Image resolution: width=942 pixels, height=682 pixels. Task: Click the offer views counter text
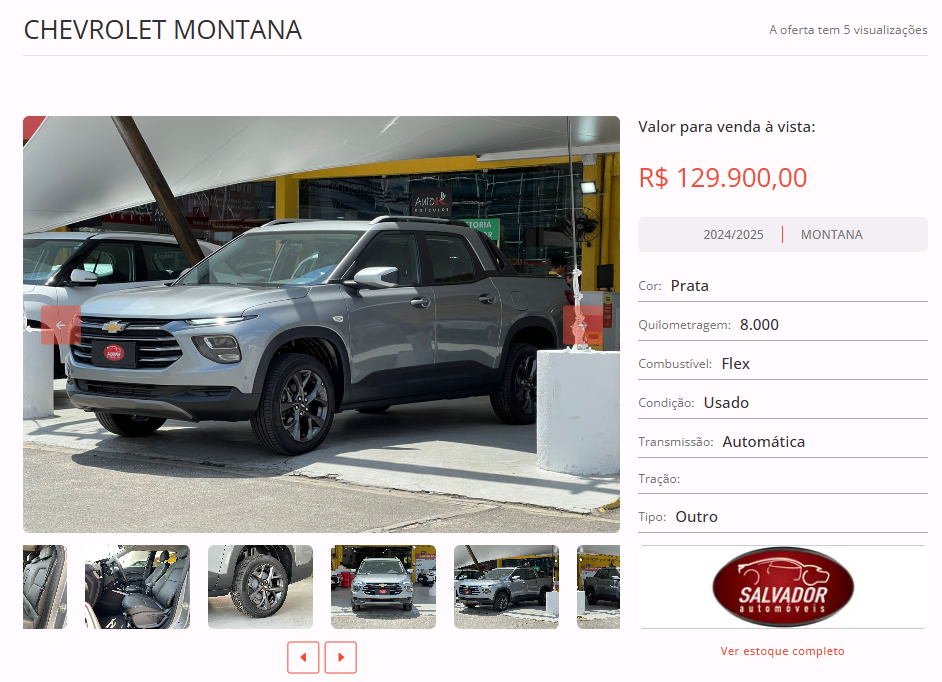(x=848, y=30)
